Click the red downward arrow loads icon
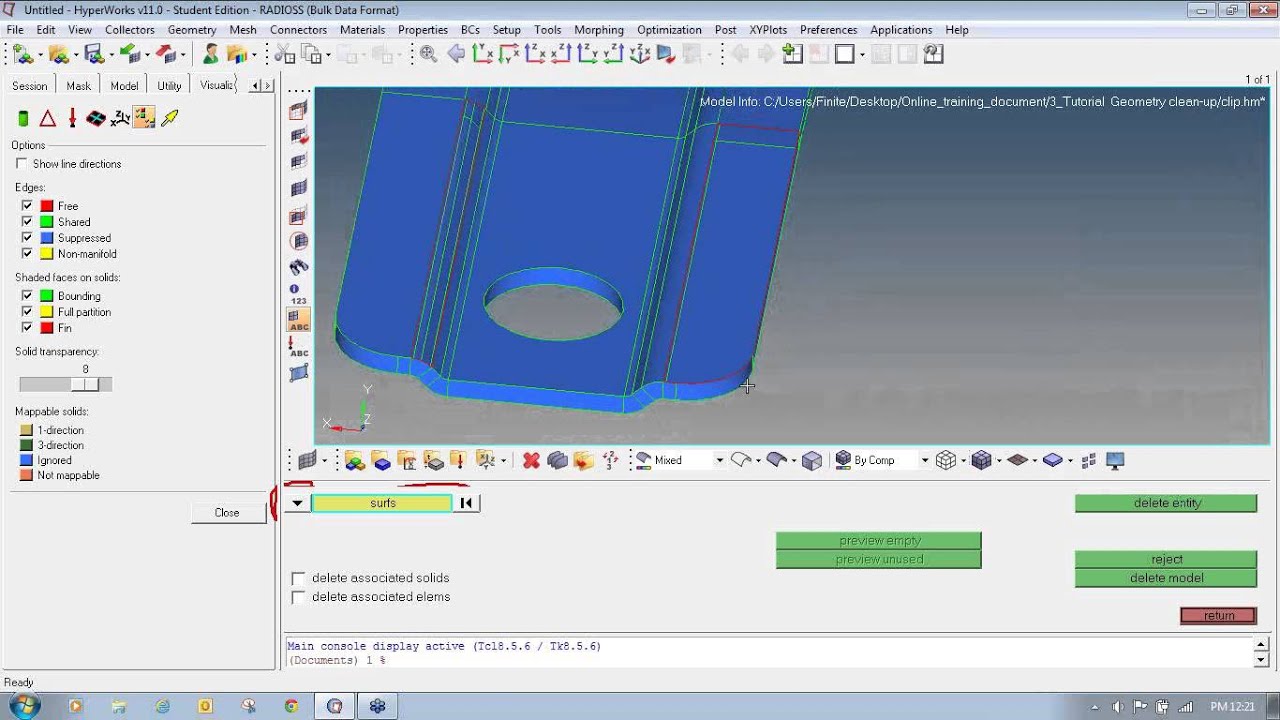 (72, 118)
